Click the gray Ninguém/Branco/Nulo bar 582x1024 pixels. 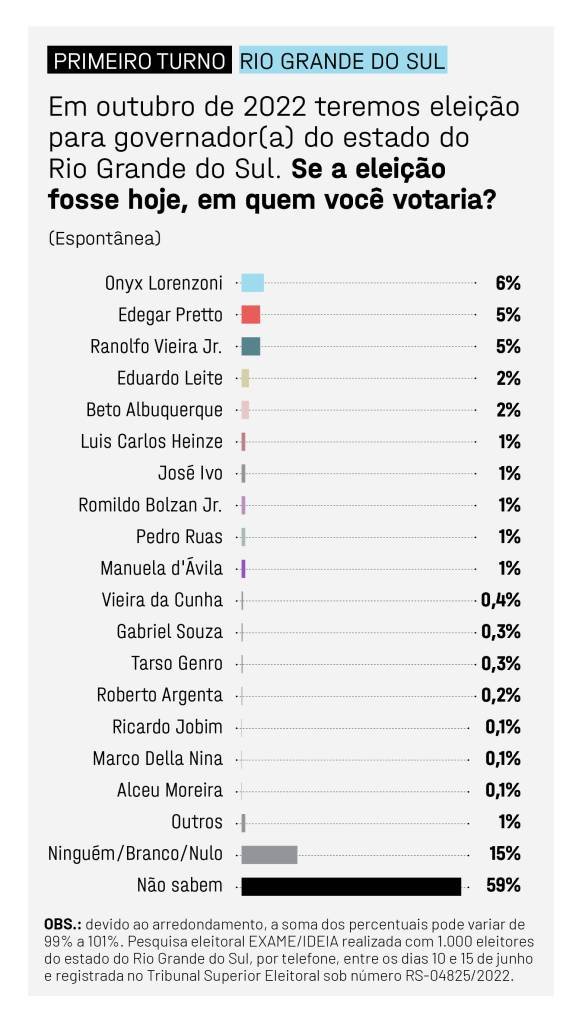[269, 854]
